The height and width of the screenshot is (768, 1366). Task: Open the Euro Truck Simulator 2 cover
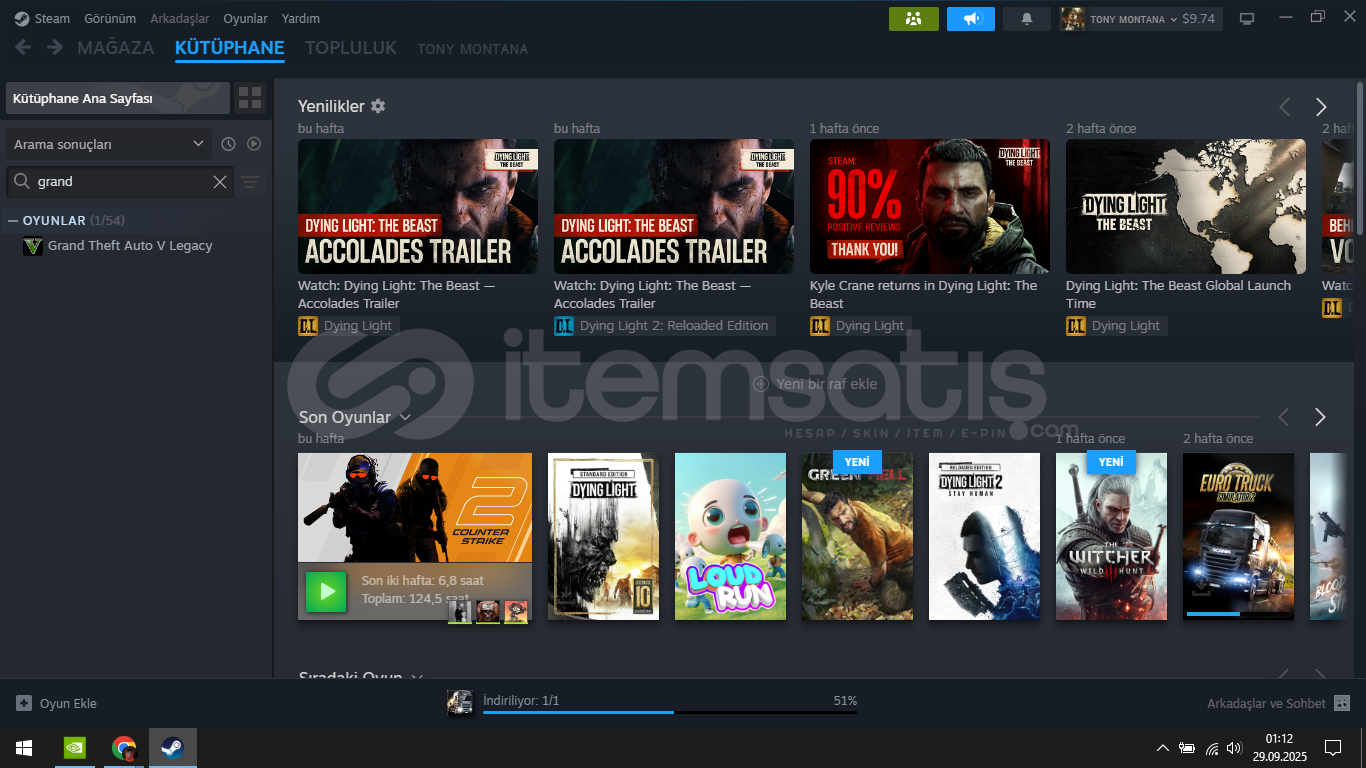coord(1238,536)
